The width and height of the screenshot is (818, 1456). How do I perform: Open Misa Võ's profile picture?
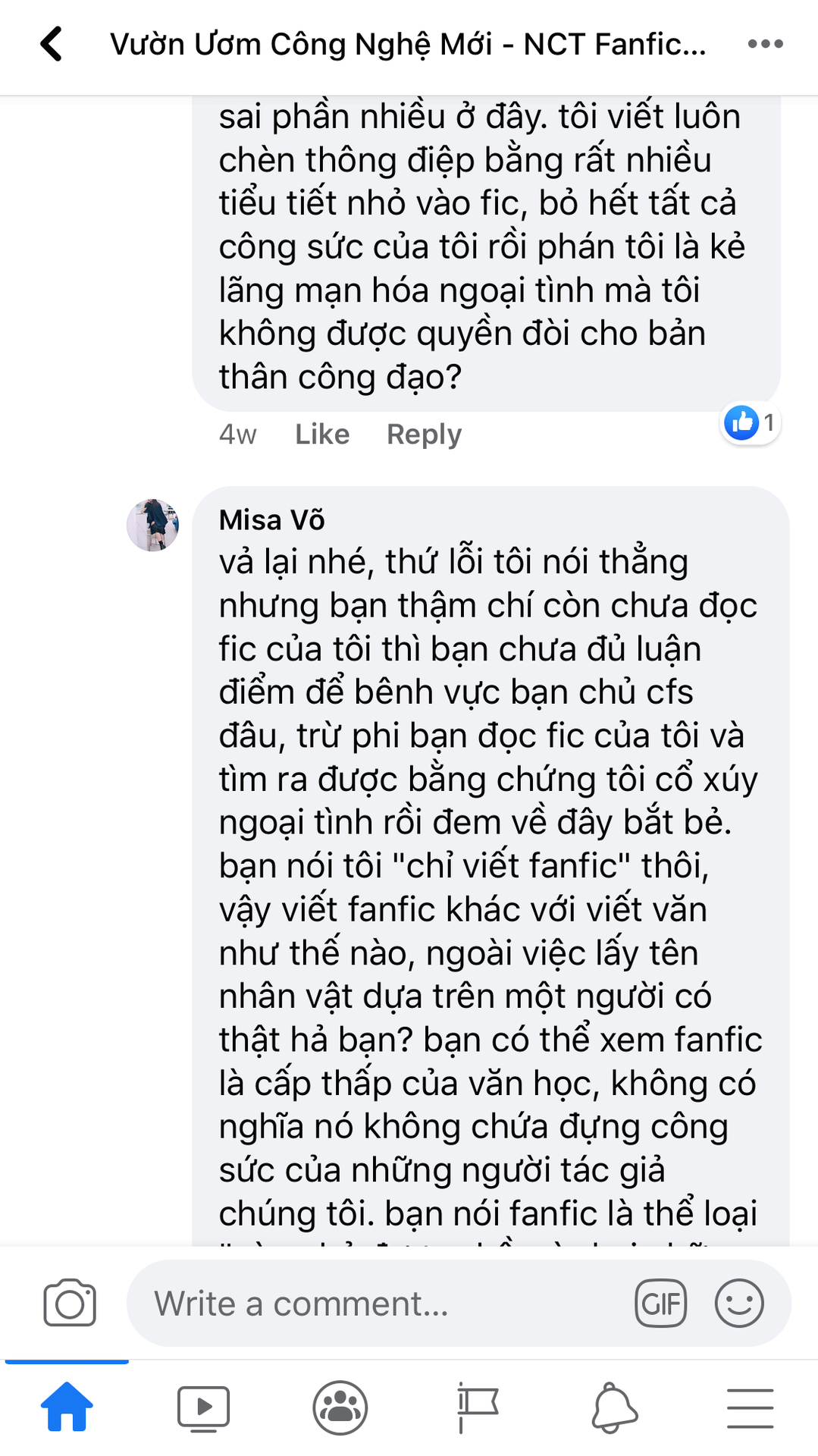[x=152, y=525]
